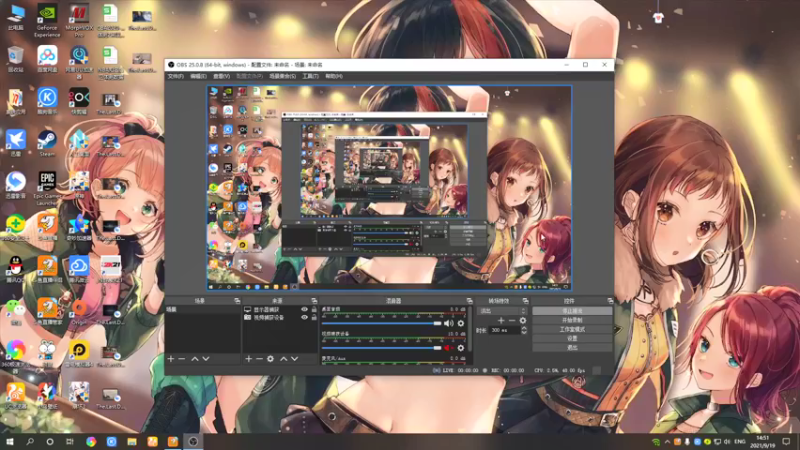Open OBS 设置 settings button
The height and width of the screenshot is (450, 800).
[x=572, y=338]
